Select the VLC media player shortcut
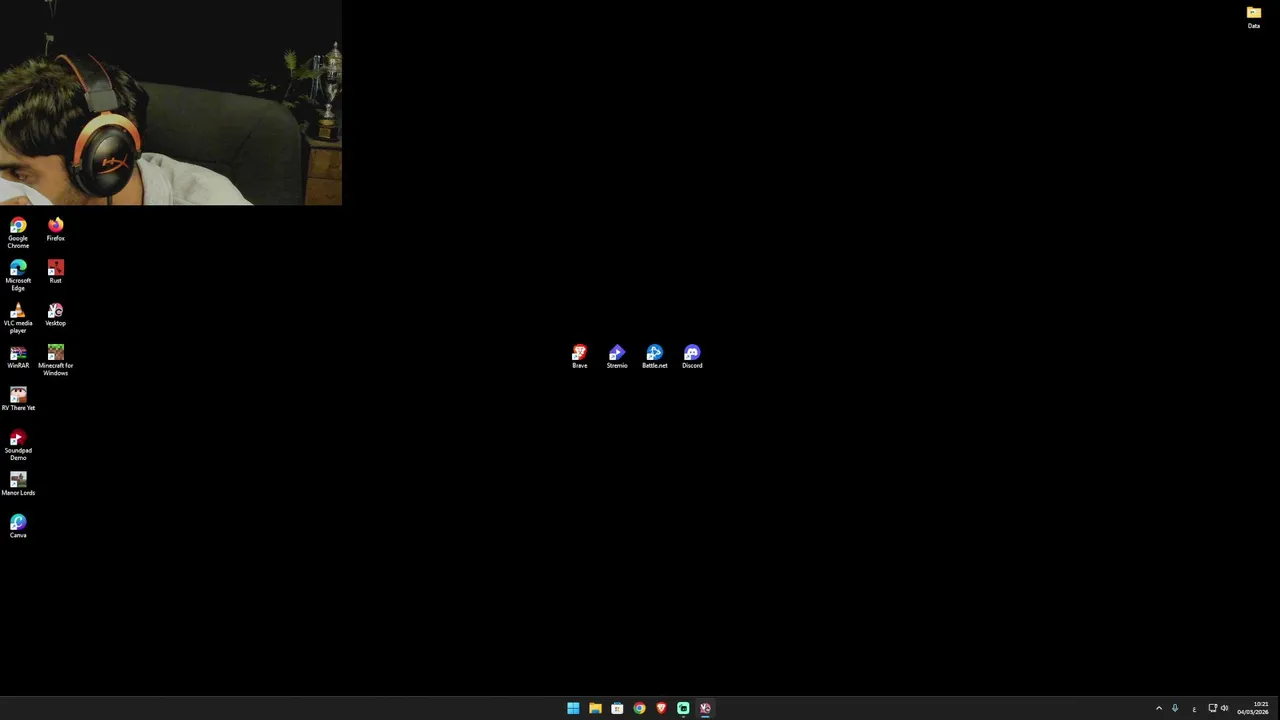Viewport: 1280px width, 720px height. (x=18, y=318)
